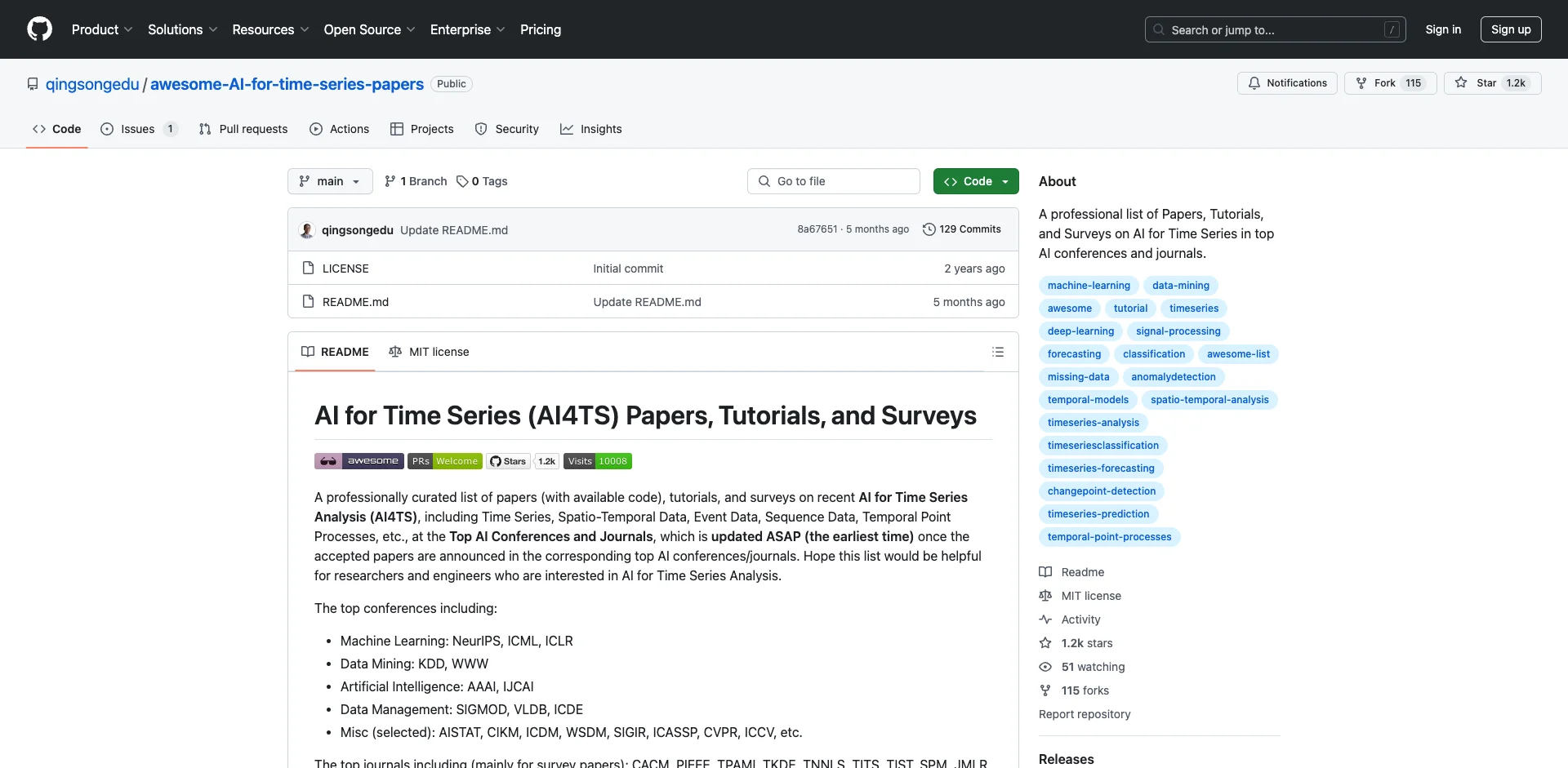1568x768 pixels.
Task: Click the Sign up button
Action: [x=1511, y=29]
